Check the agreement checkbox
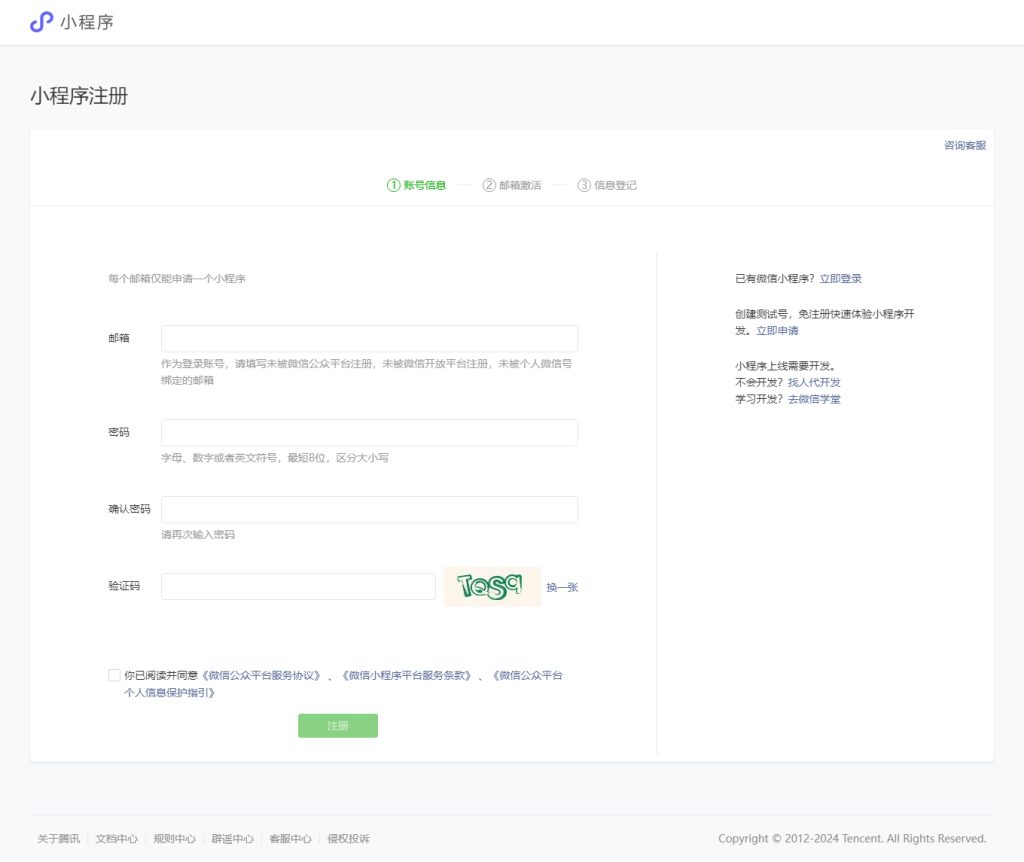Screen dimensions: 1024x862 (114, 675)
